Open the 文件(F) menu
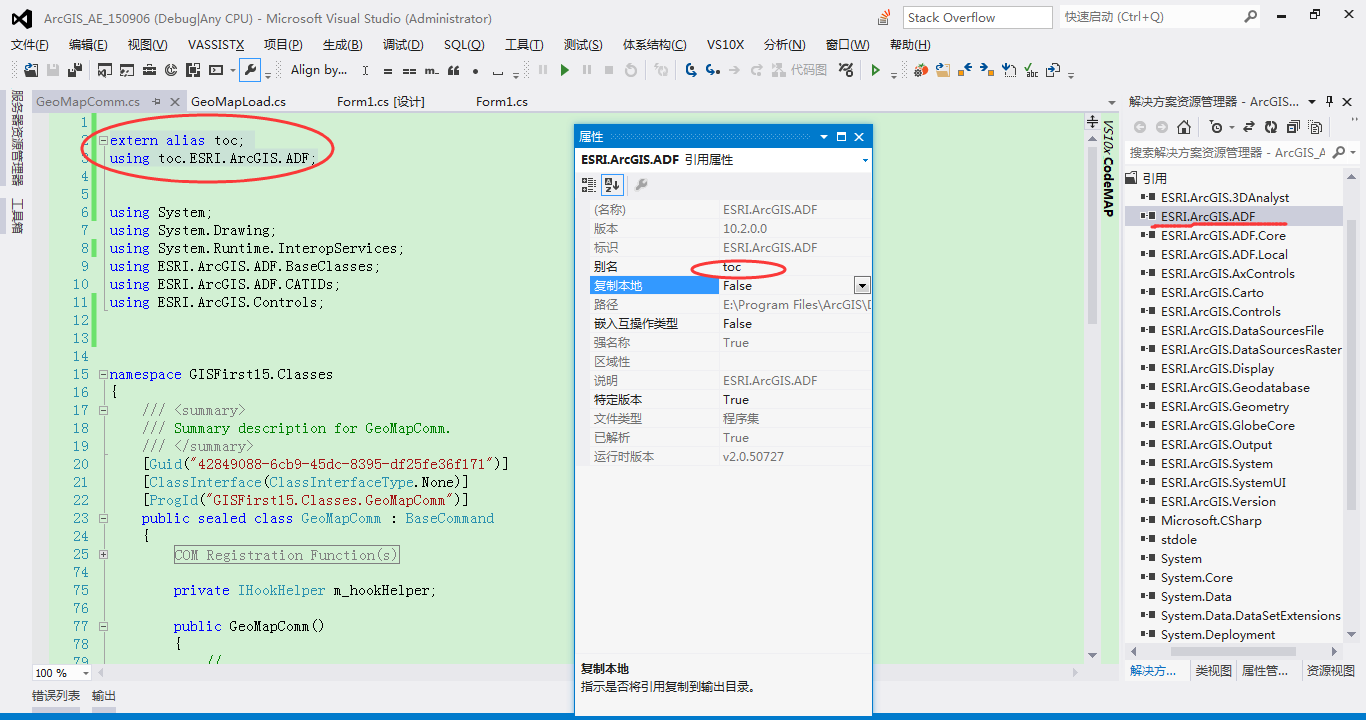Viewport: 1366px width, 720px height. (x=30, y=45)
